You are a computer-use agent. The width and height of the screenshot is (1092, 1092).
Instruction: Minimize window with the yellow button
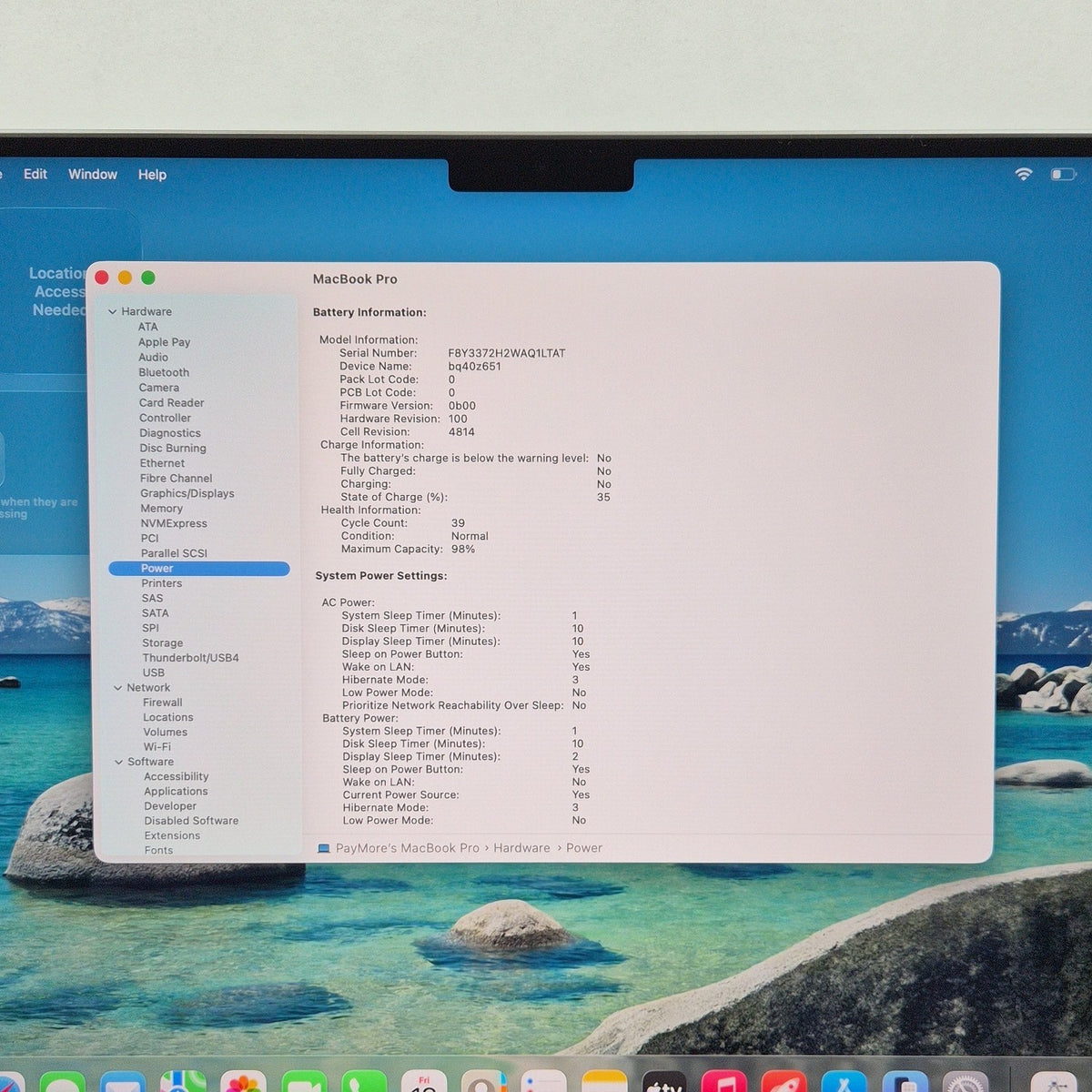pos(125,278)
